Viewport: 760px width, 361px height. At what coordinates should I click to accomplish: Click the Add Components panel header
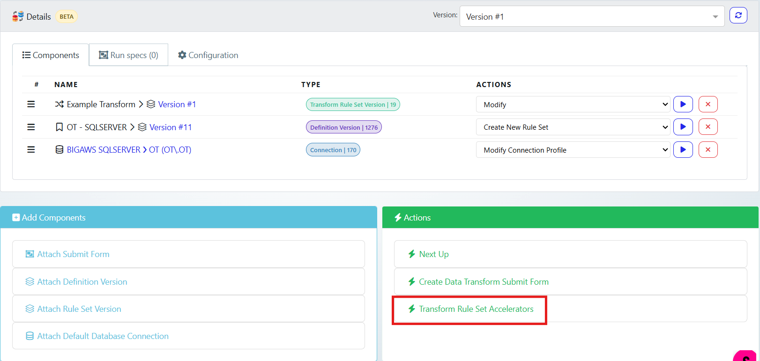(189, 218)
